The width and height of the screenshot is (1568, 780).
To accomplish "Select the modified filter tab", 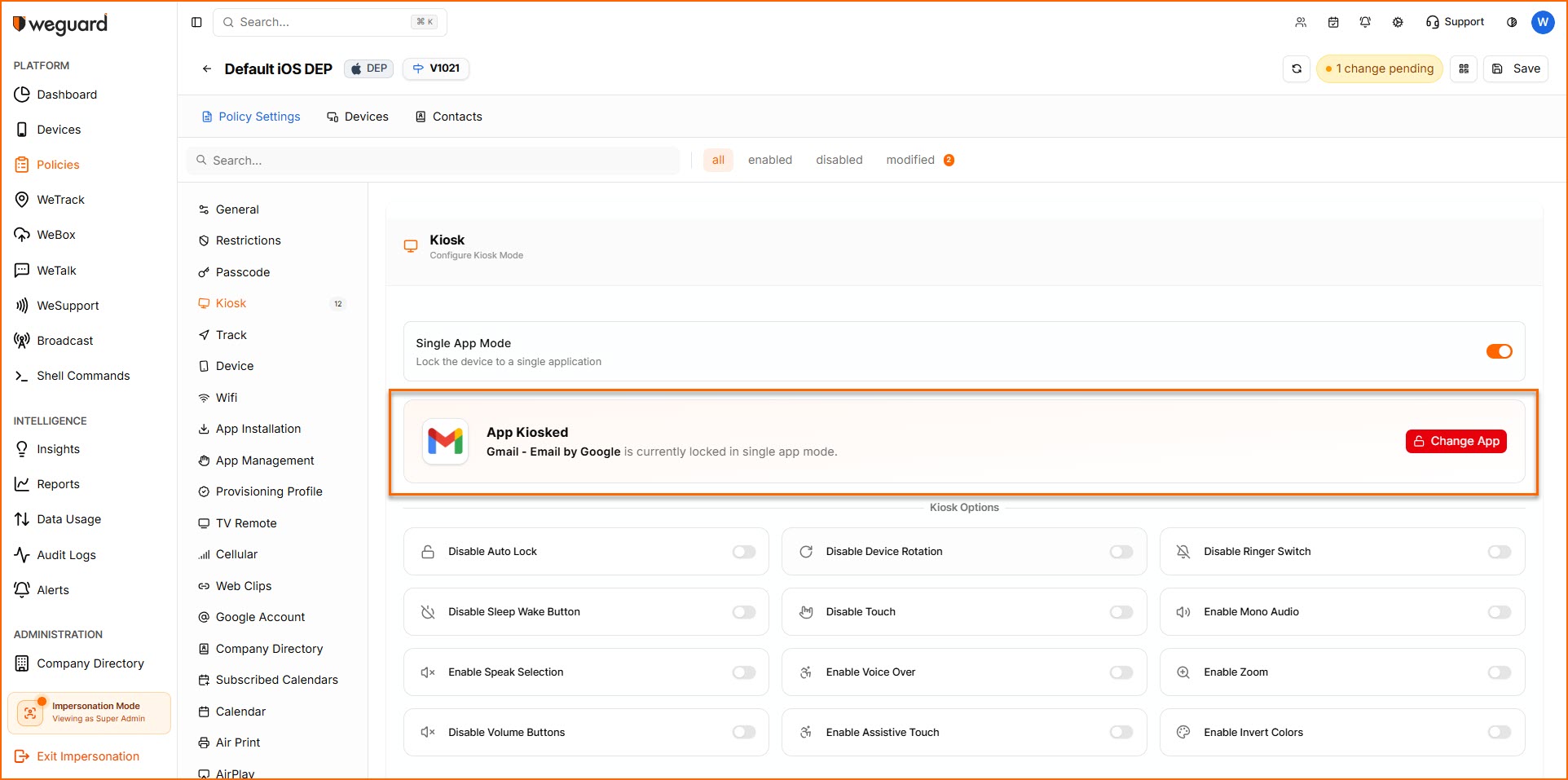I will pos(910,160).
